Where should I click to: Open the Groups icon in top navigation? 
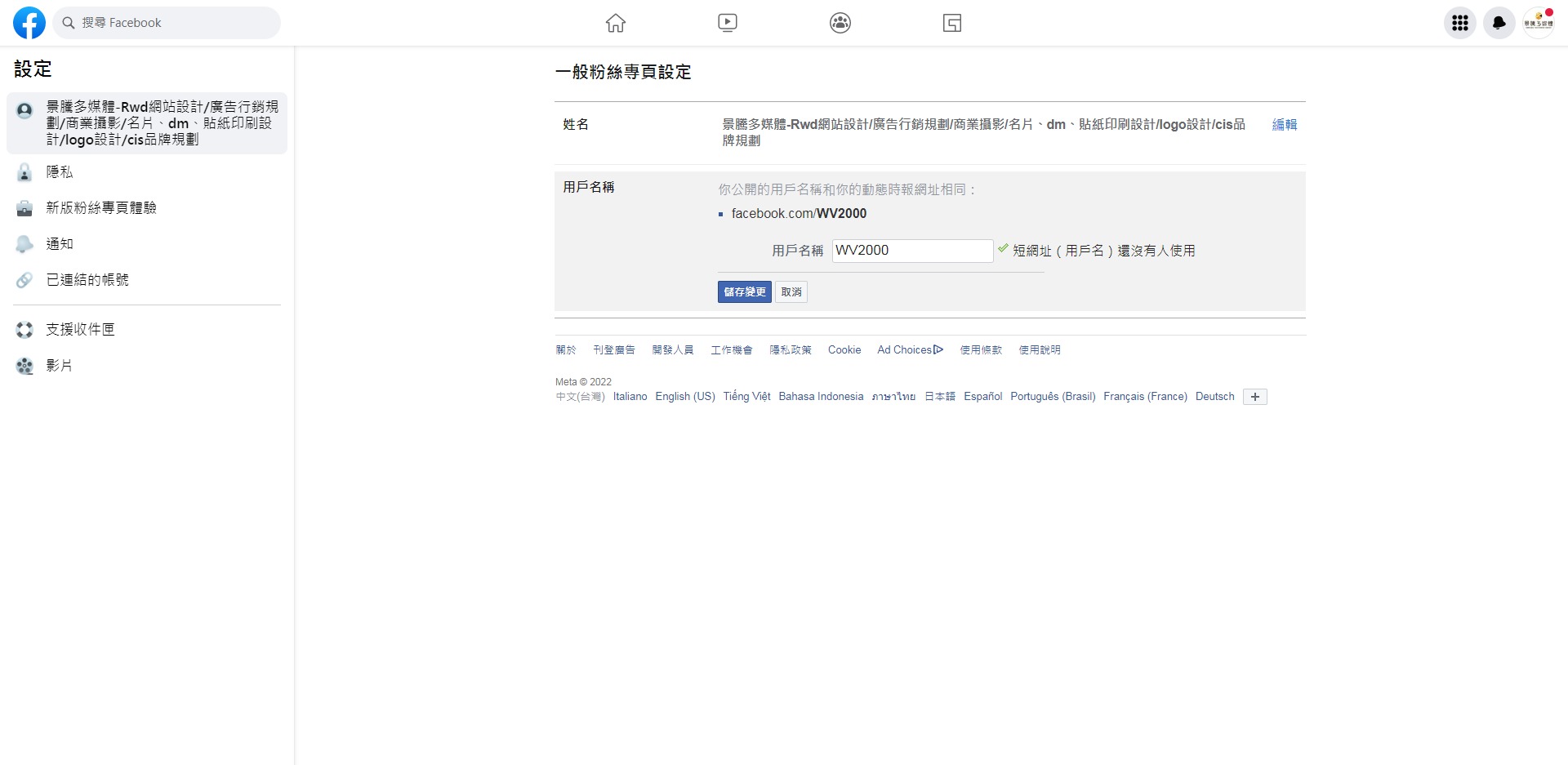840,23
